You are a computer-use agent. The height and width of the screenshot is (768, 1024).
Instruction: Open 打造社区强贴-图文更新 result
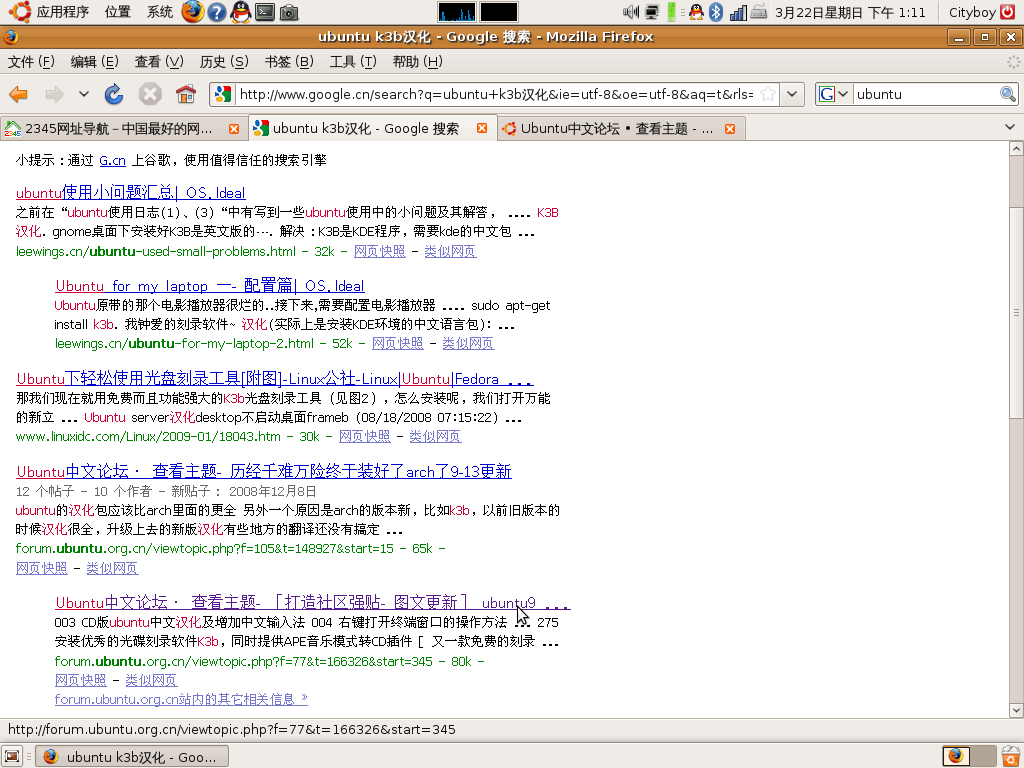312,603
